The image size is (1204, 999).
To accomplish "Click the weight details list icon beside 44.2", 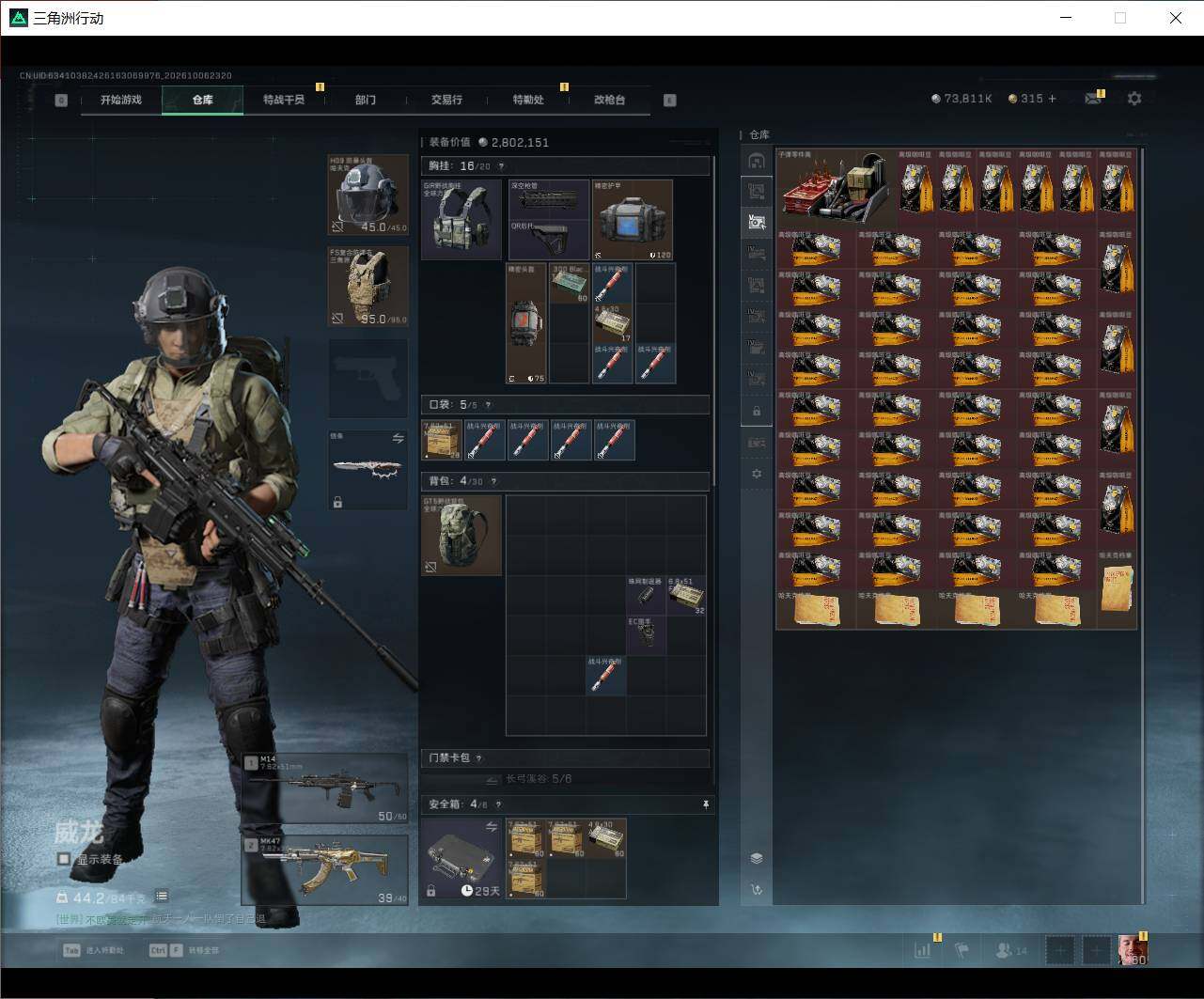I will (x=162, y=897).
